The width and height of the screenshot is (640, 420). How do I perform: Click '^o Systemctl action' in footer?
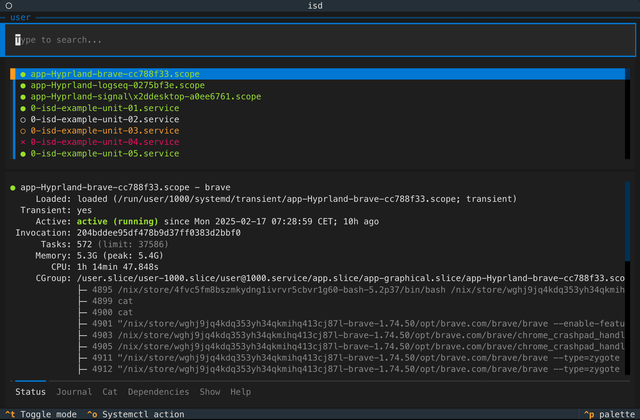(136, 414)
